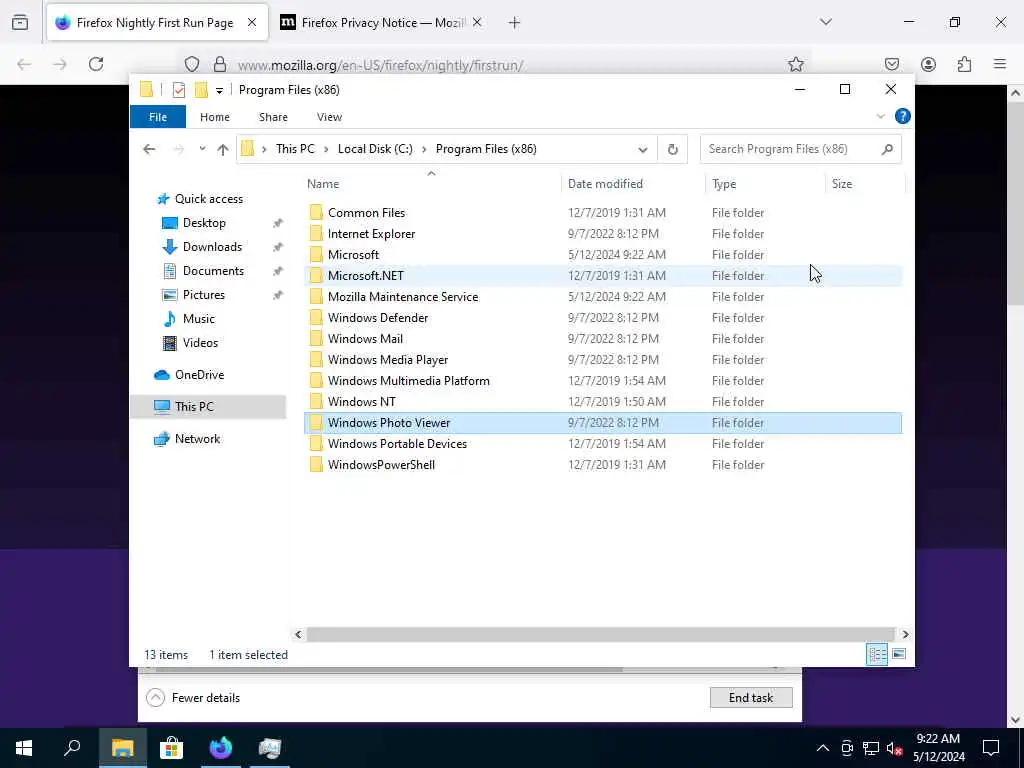
Task: Sort by the Type column header
Action: point(765,184)
